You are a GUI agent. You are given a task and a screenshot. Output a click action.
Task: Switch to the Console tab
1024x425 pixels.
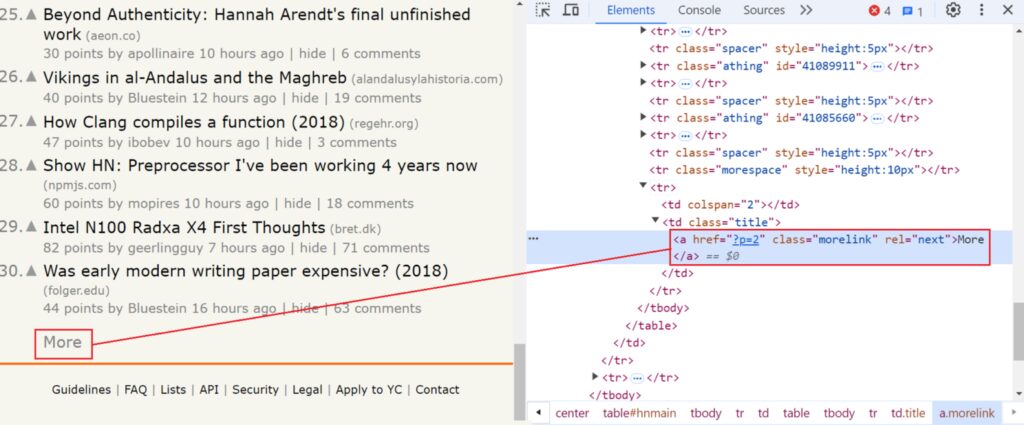pyautogui.click(x=699, y=11)
